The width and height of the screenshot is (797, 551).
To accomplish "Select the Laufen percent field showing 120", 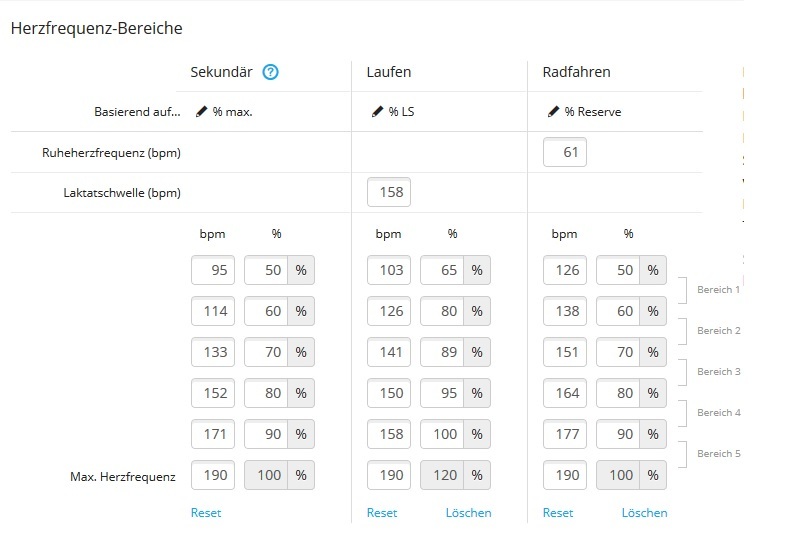I will 442,475.
